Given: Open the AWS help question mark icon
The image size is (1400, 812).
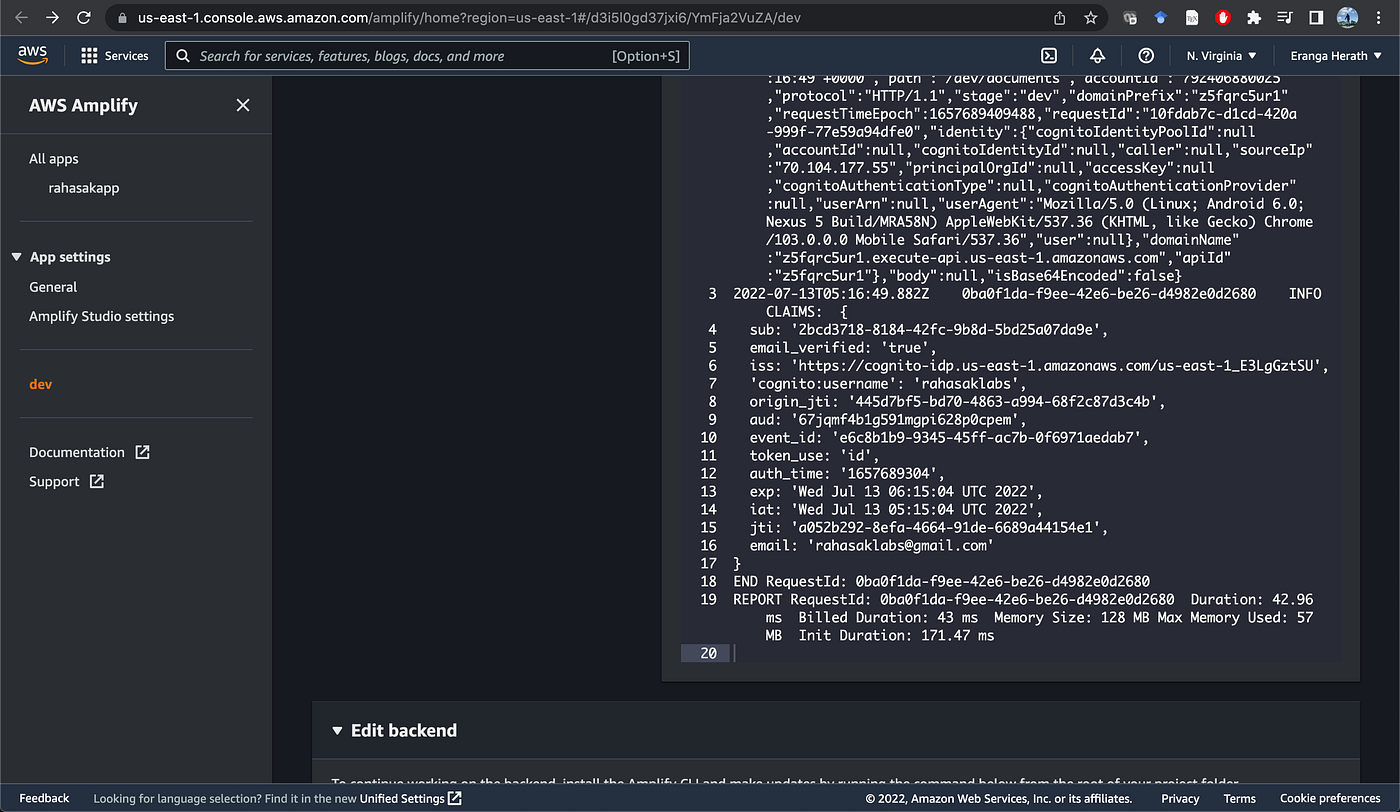Looking at the screenshot, I should pyautogui.click(x=1146, y=56).
